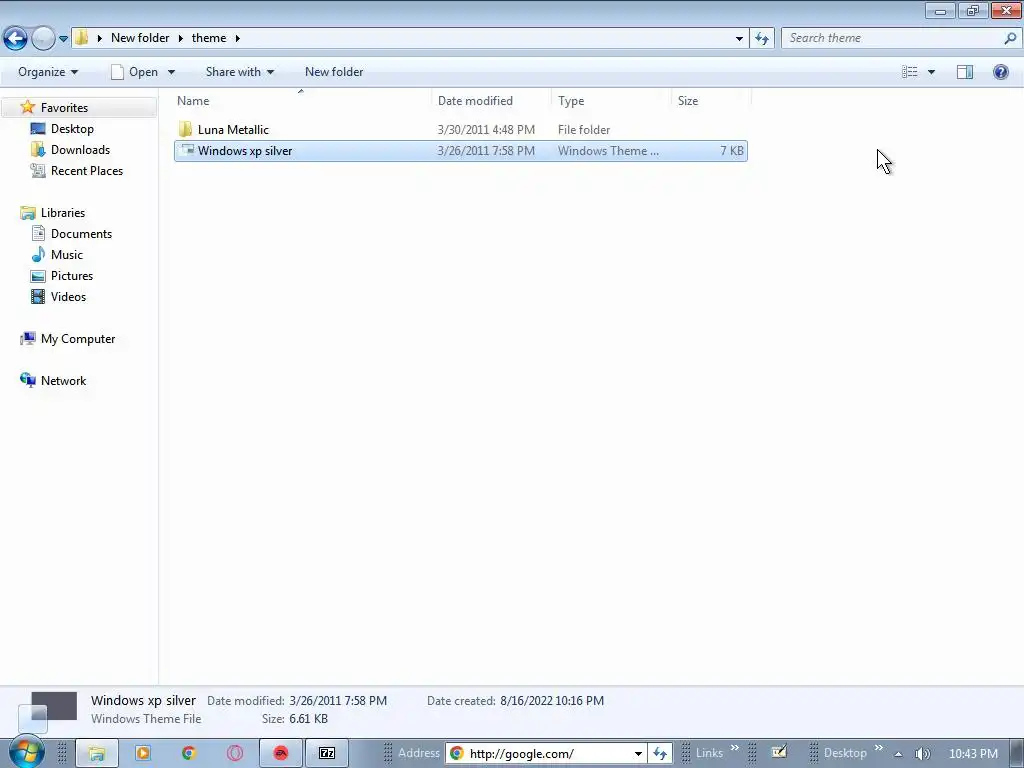Screen dimensions: 1024x768
Task: Open the EA app taskbar icon
Action: click(281, 754)
